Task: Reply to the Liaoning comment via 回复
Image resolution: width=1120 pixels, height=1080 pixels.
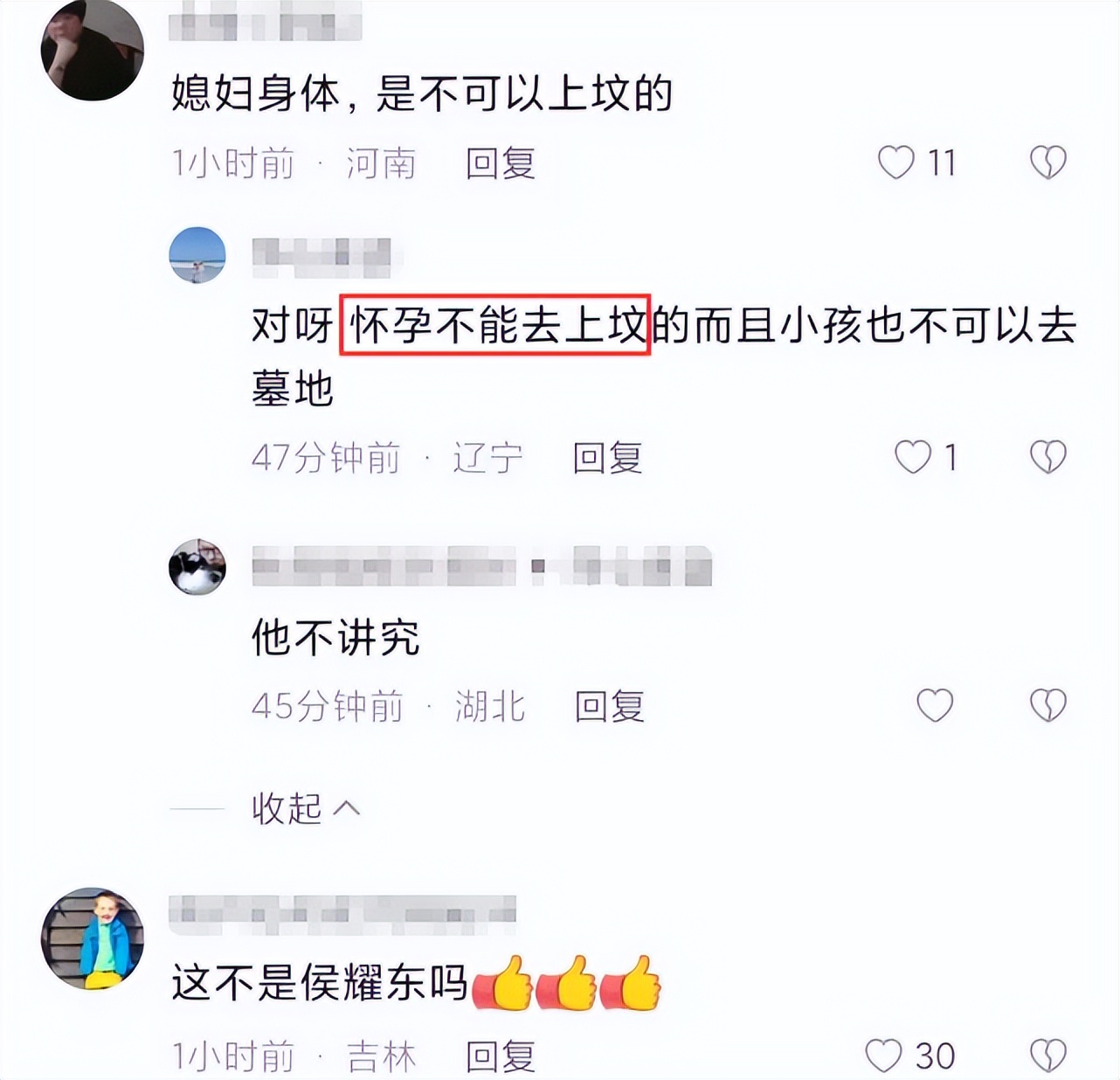Action: point(608,458)
